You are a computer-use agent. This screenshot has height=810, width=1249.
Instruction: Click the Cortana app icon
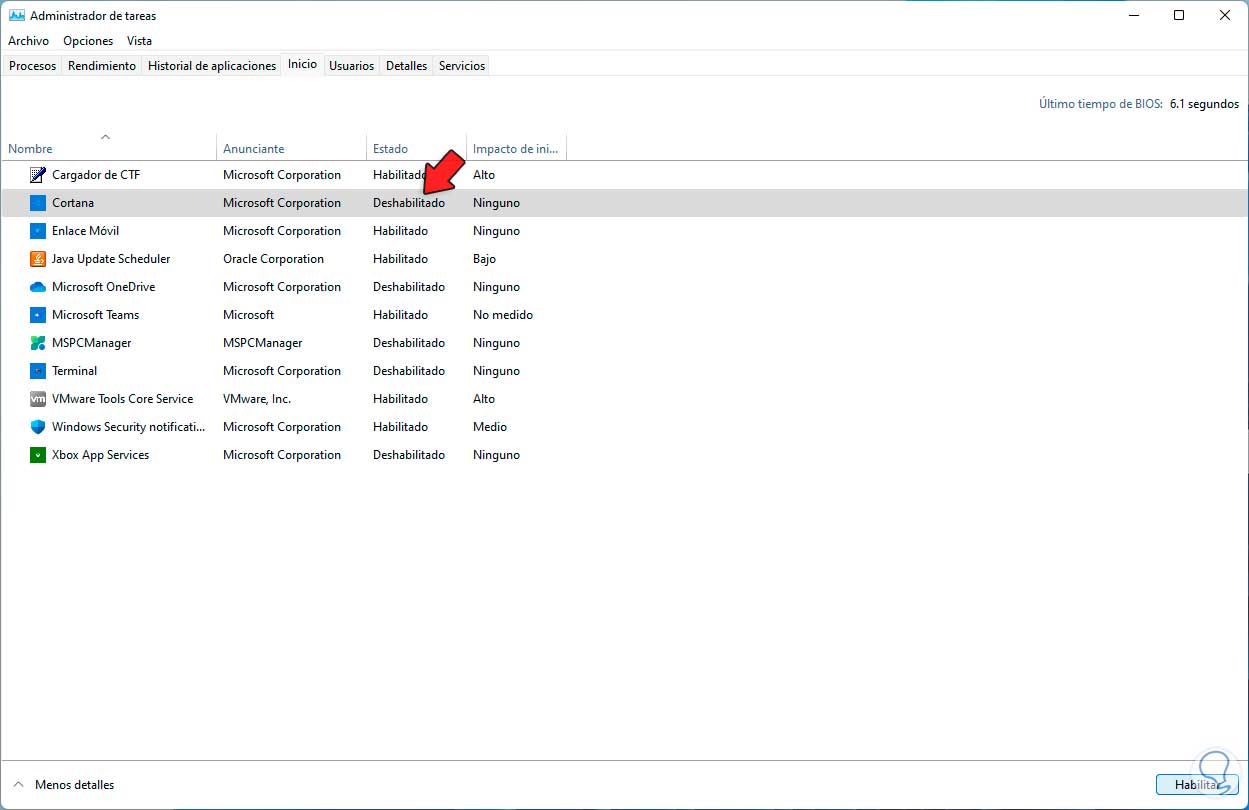[38, 203]
